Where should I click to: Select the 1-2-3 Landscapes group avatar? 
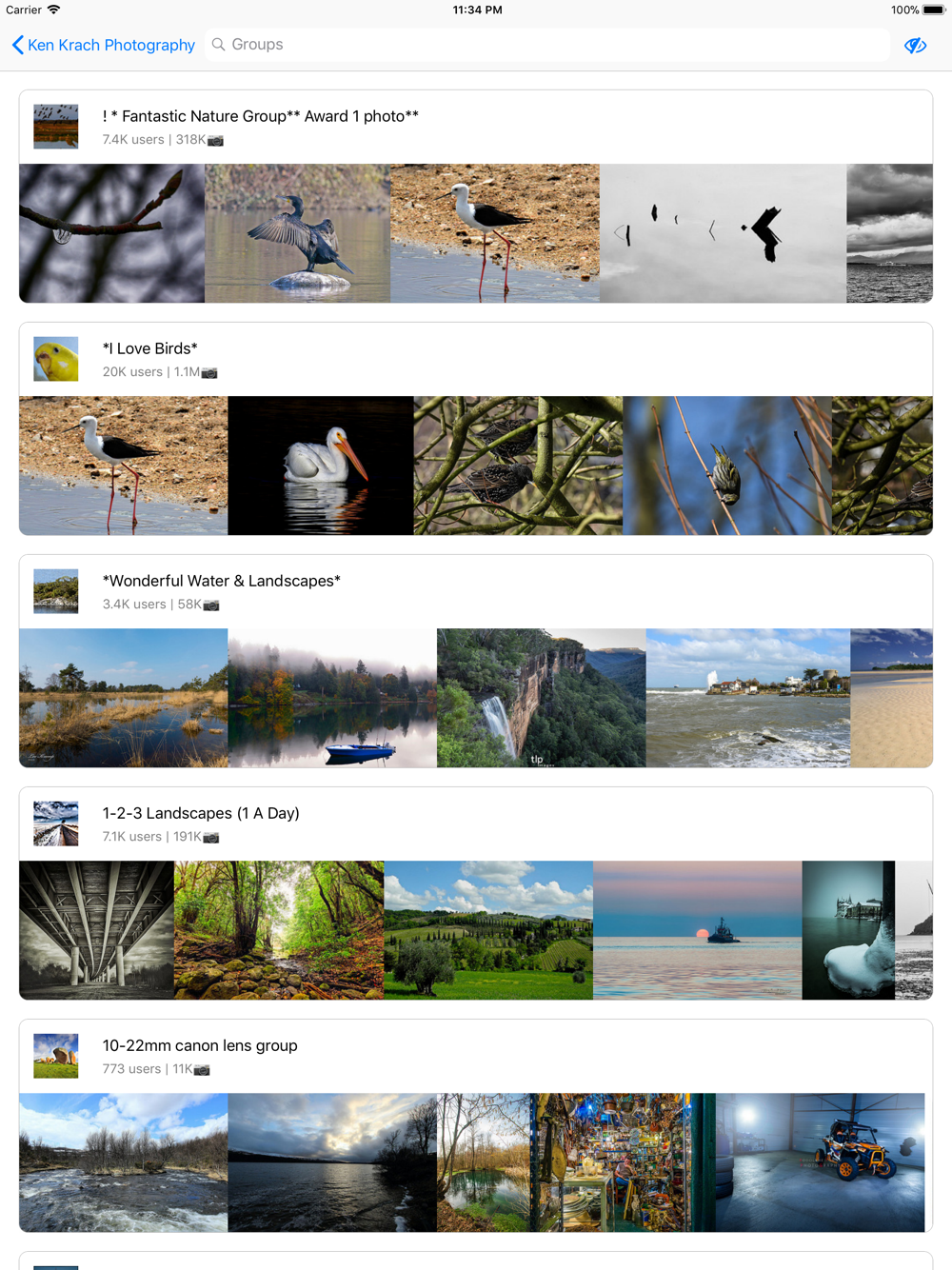click(56, 824)
